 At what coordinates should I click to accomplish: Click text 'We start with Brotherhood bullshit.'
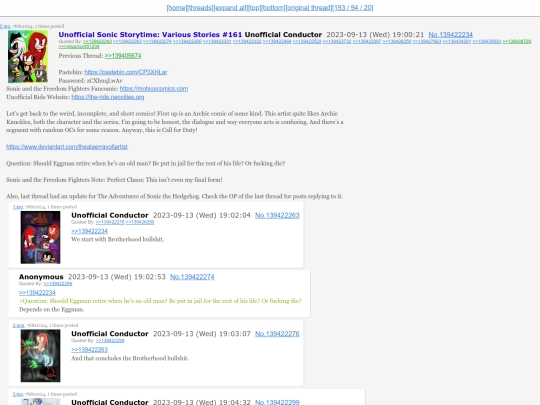tap(117, 239)
